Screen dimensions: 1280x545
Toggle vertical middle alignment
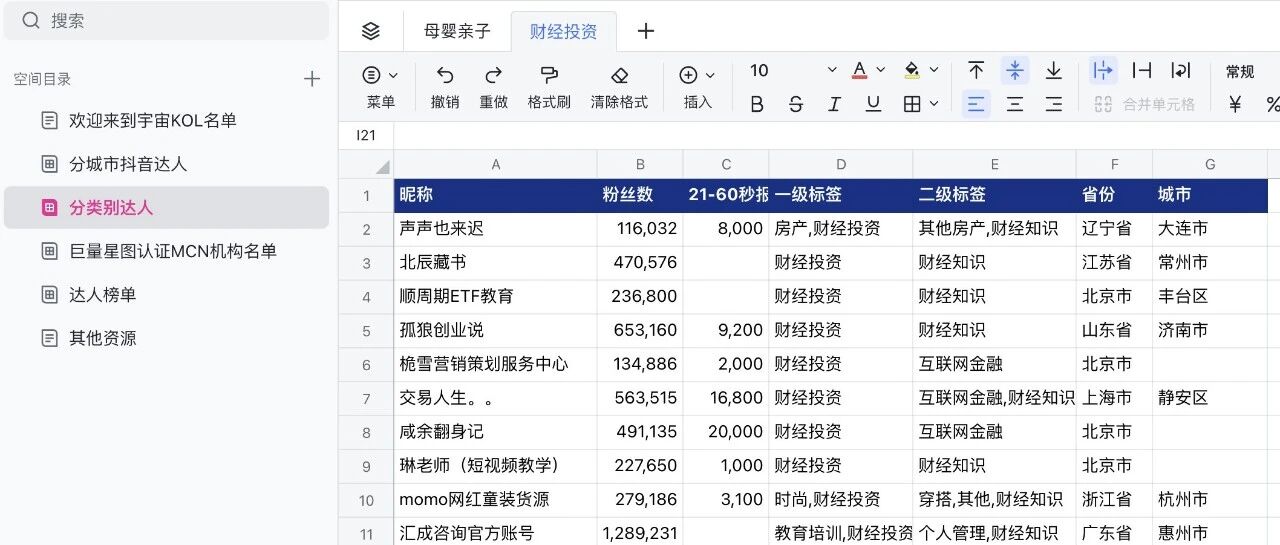[x=1014, y=70]
